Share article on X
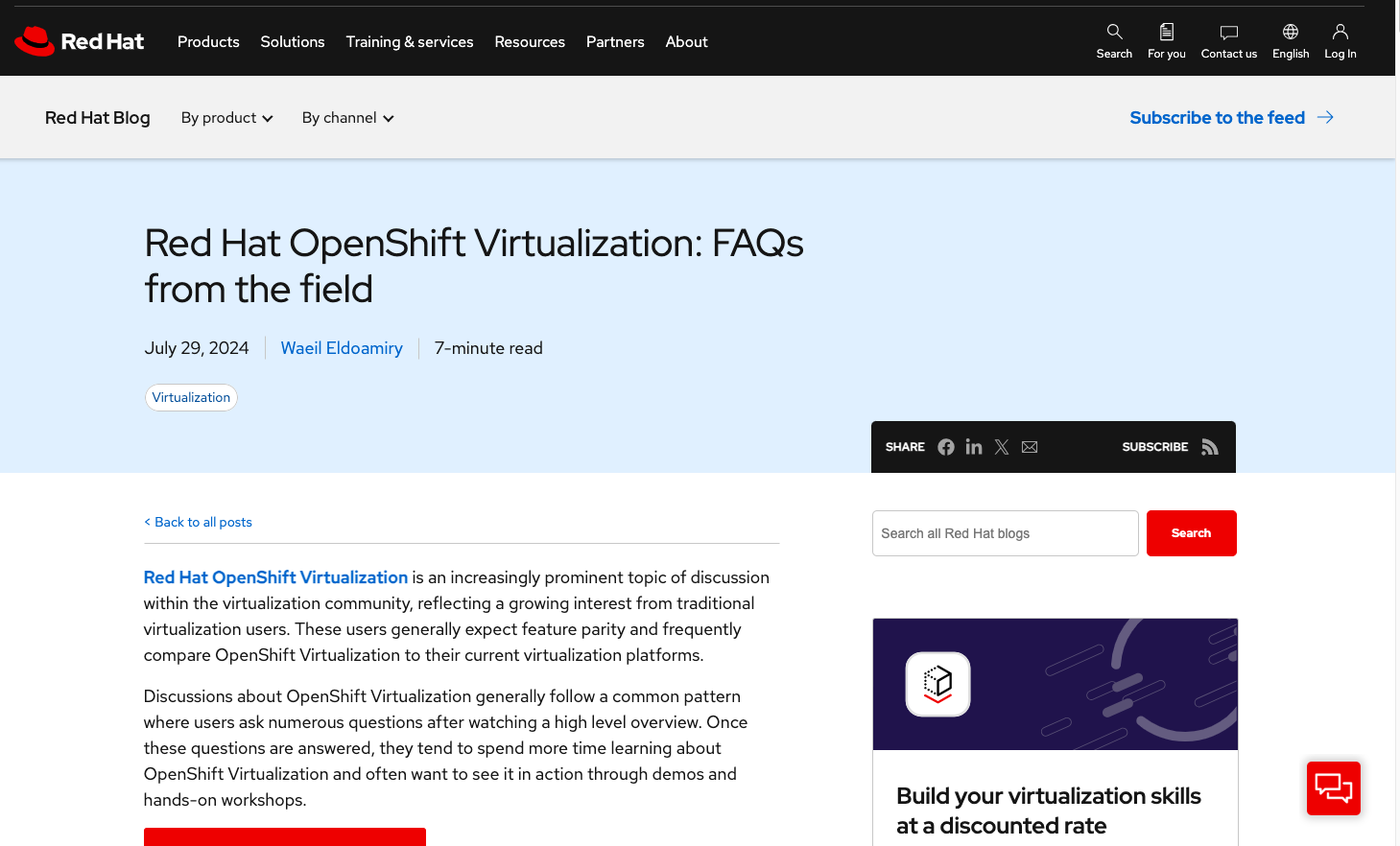The height and width of the screenshot is (846, 1400). (1002, 447)
